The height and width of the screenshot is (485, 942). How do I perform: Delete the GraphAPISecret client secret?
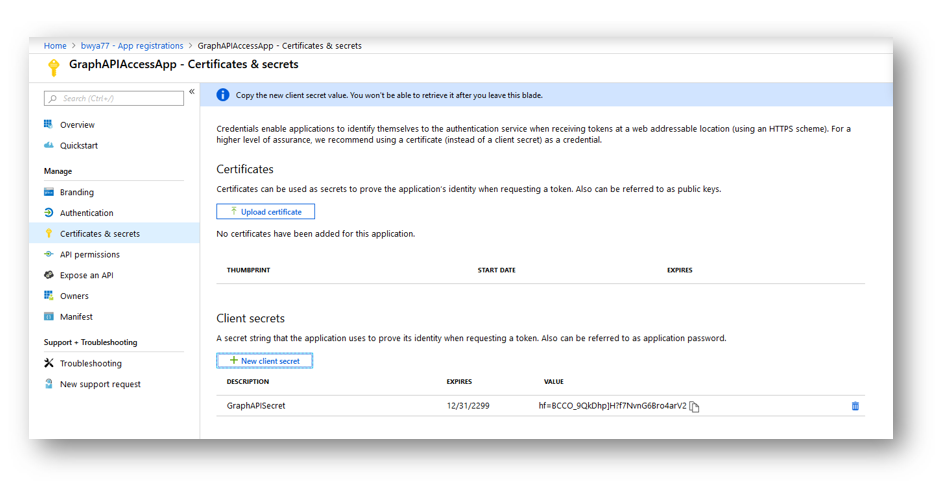pyautogui.click(x=855, y=406)
